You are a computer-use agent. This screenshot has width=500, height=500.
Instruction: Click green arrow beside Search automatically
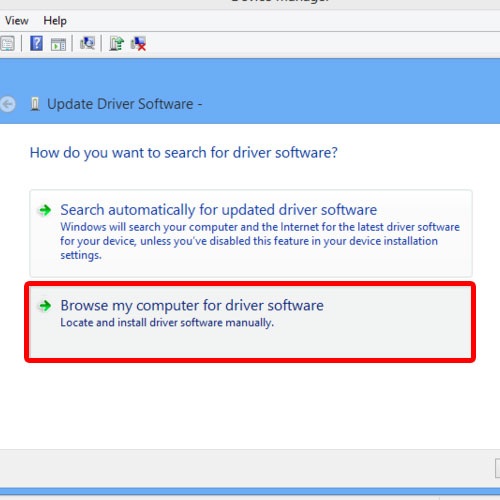(x=45, y=210)
